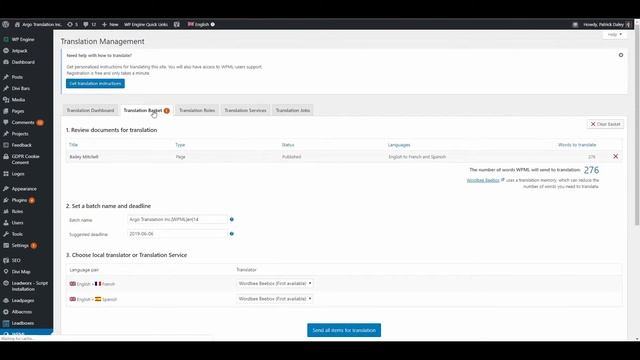Click Get translation instructions button

(95, 84)
